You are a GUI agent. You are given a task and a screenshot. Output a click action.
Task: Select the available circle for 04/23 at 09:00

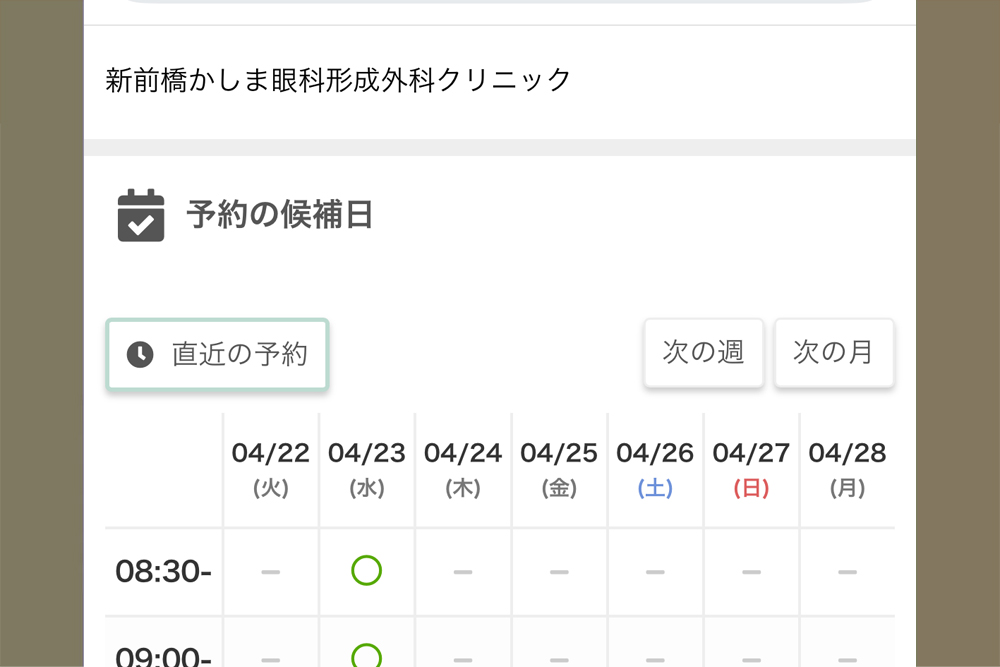[367, 656]
